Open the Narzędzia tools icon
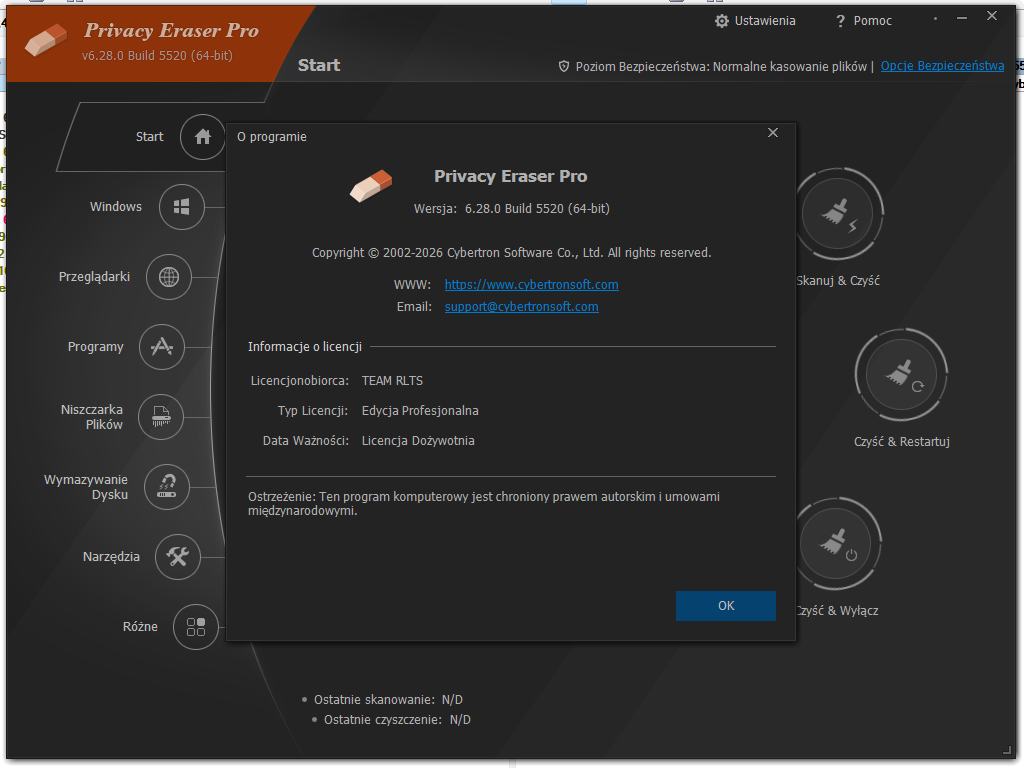 [x=178, y=556]
